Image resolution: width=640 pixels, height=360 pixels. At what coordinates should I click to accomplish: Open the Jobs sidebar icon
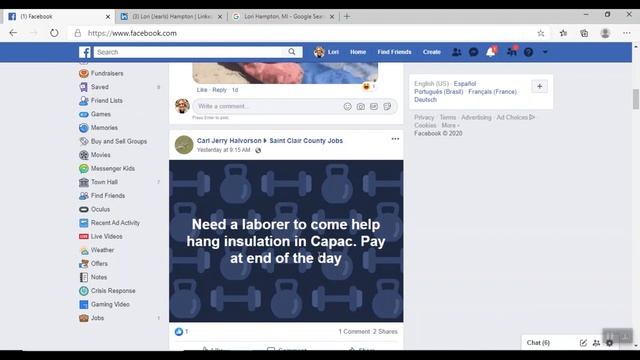click(x=84, y=318)
